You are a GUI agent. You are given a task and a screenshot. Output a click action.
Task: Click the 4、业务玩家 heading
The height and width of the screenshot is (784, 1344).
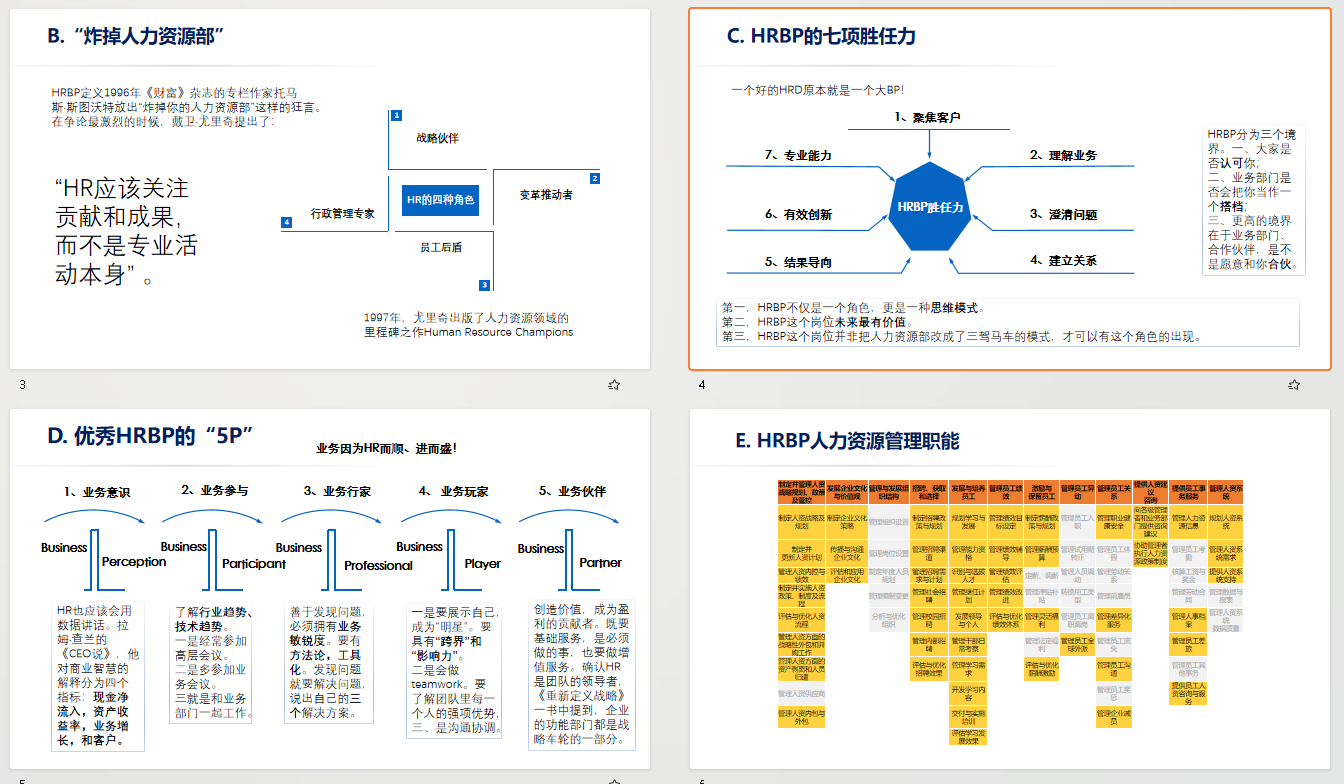[454, 491]
